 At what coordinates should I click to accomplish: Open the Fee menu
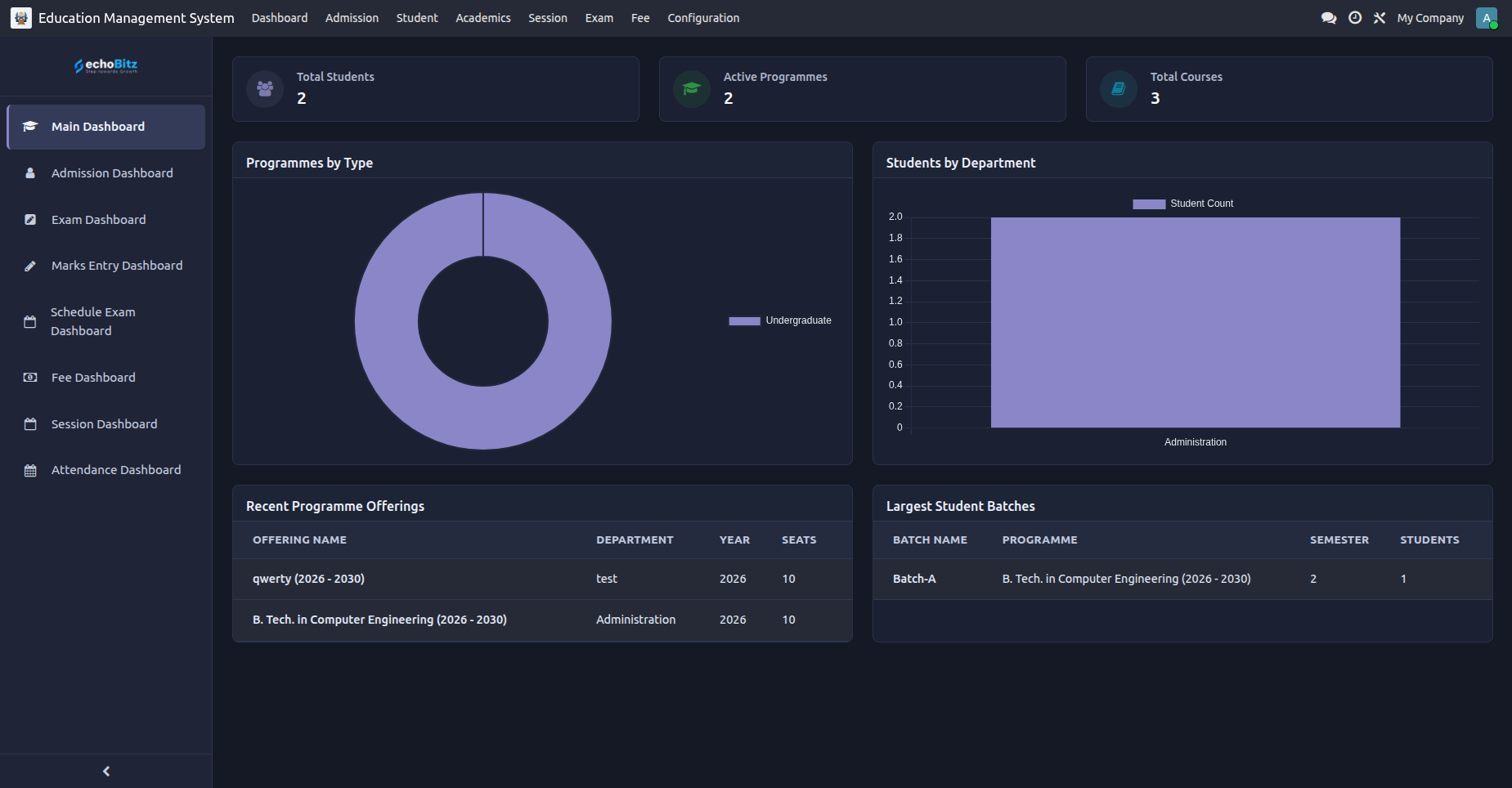point(640,18)
